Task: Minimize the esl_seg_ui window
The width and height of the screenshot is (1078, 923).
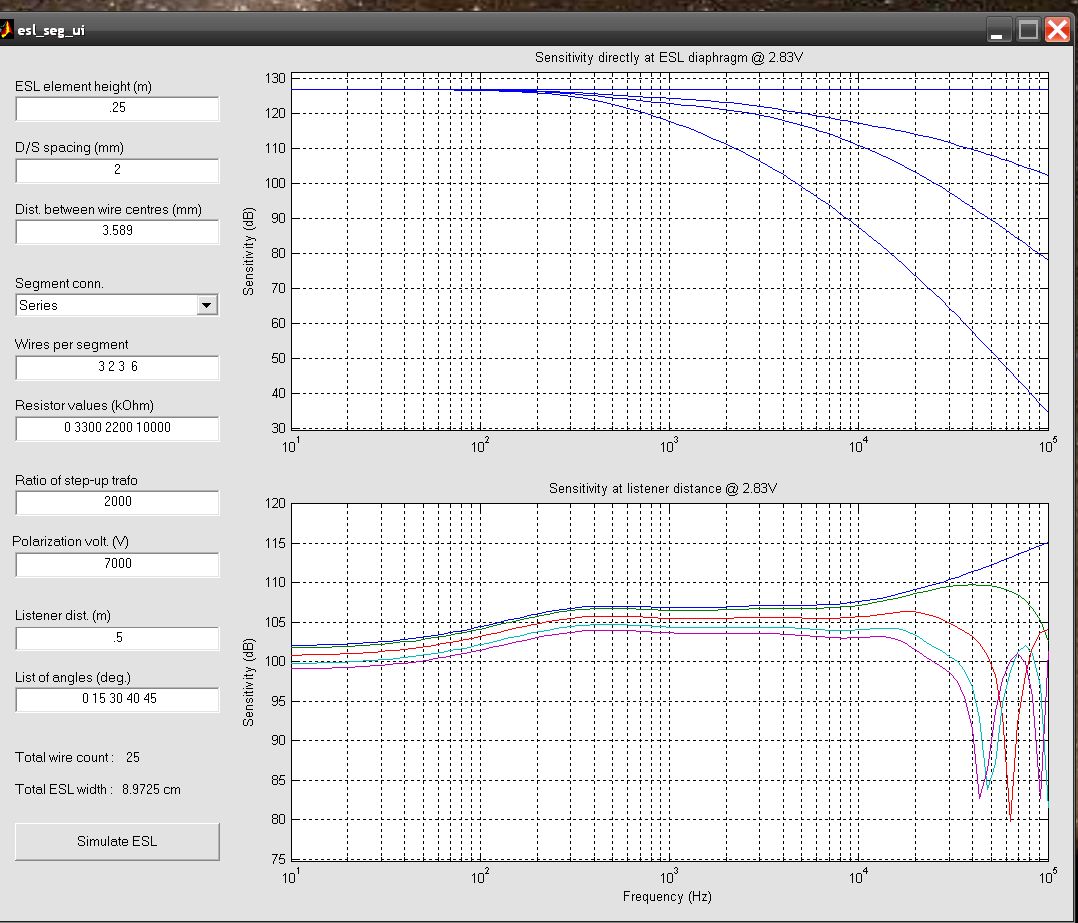Action: (x=998, y=30)
